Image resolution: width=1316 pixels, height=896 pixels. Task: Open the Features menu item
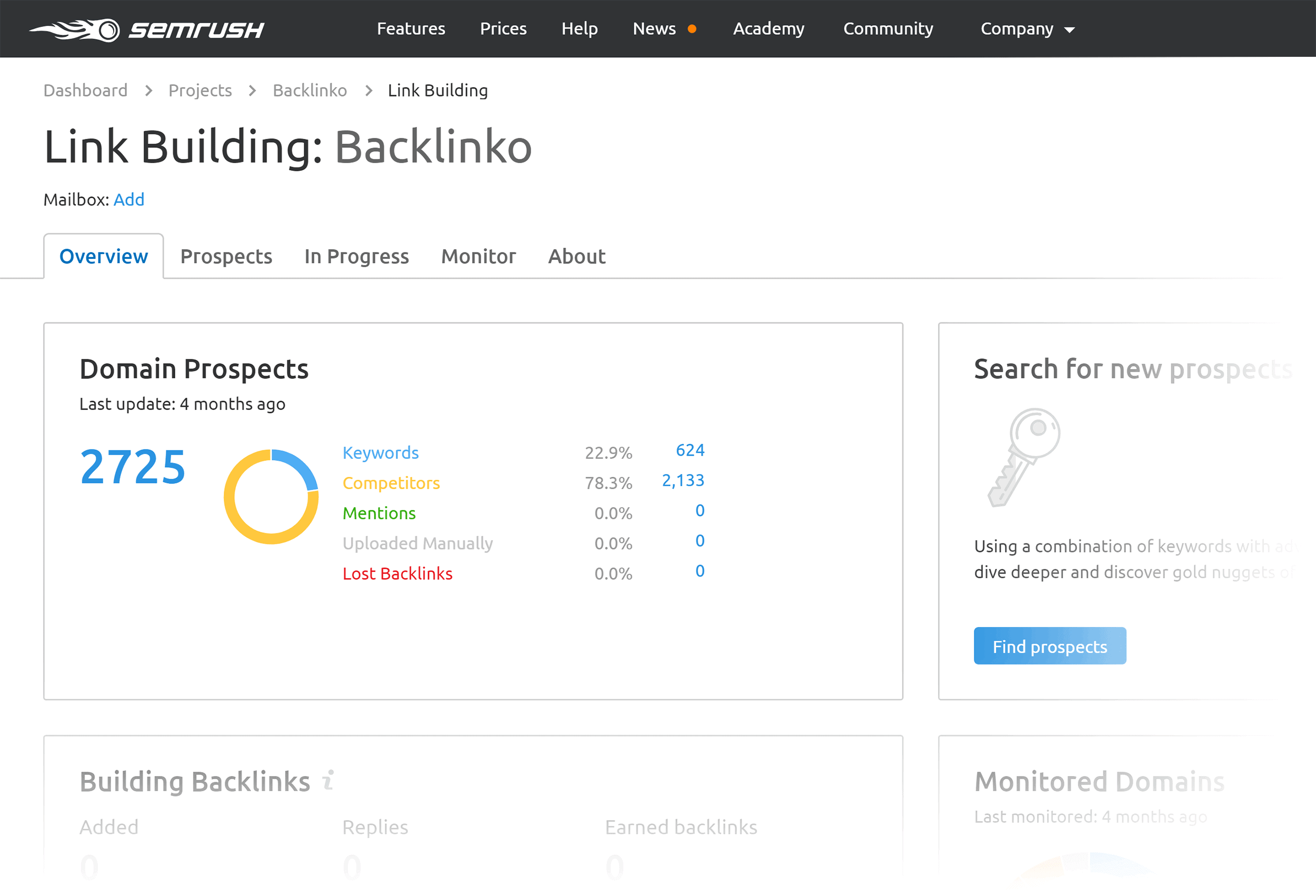pos(411,28)
